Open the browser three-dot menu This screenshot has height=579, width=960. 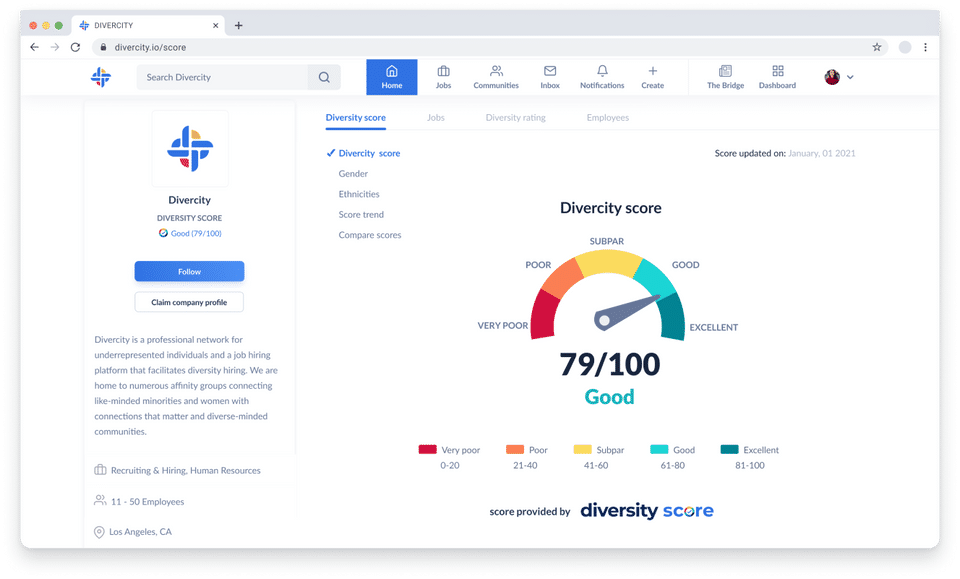coord(926,47)
